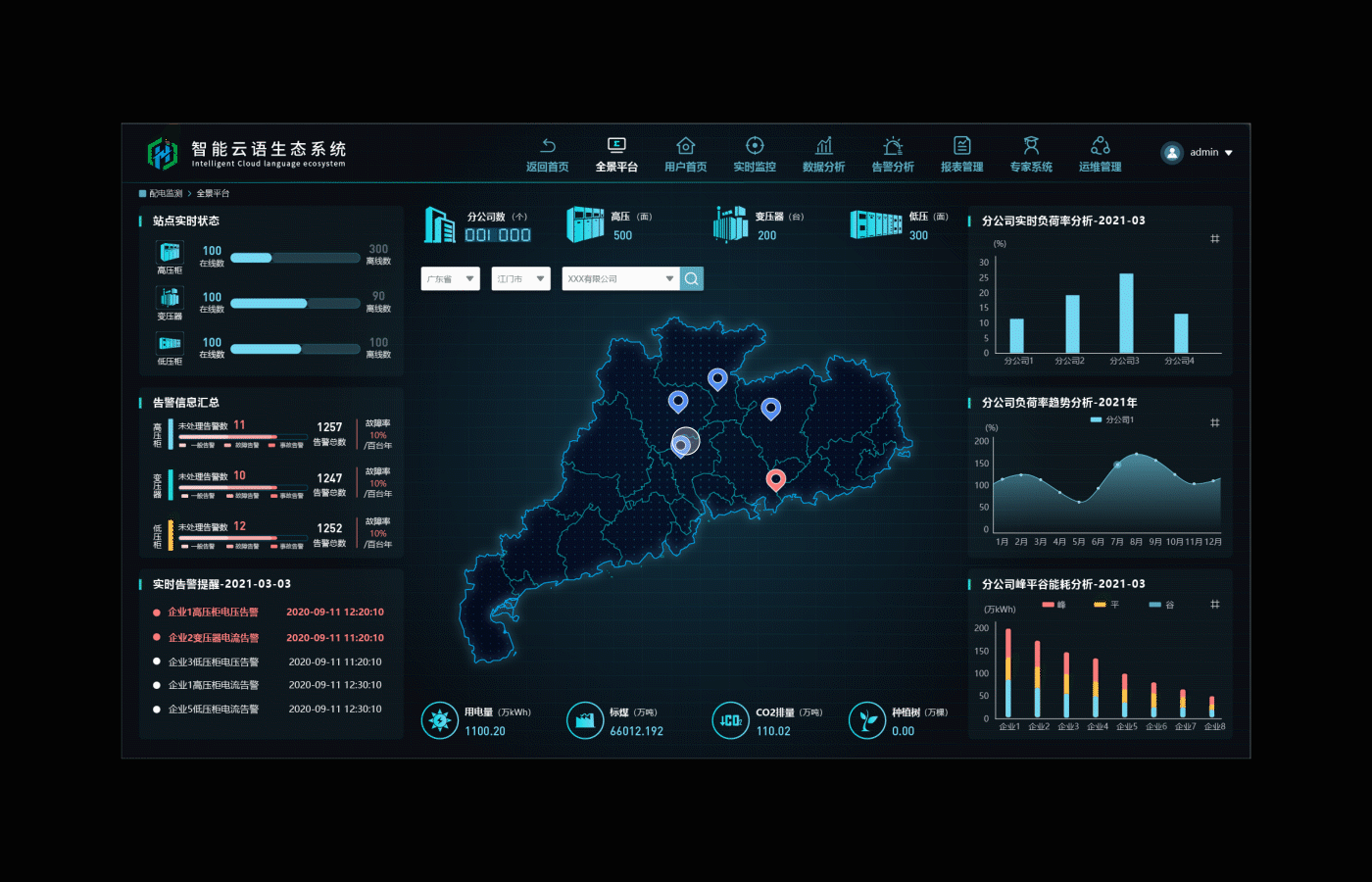1372x882 pixels.
Task: Open alert 企业1高压柜电压告警
Action: (x=214, y=612)
